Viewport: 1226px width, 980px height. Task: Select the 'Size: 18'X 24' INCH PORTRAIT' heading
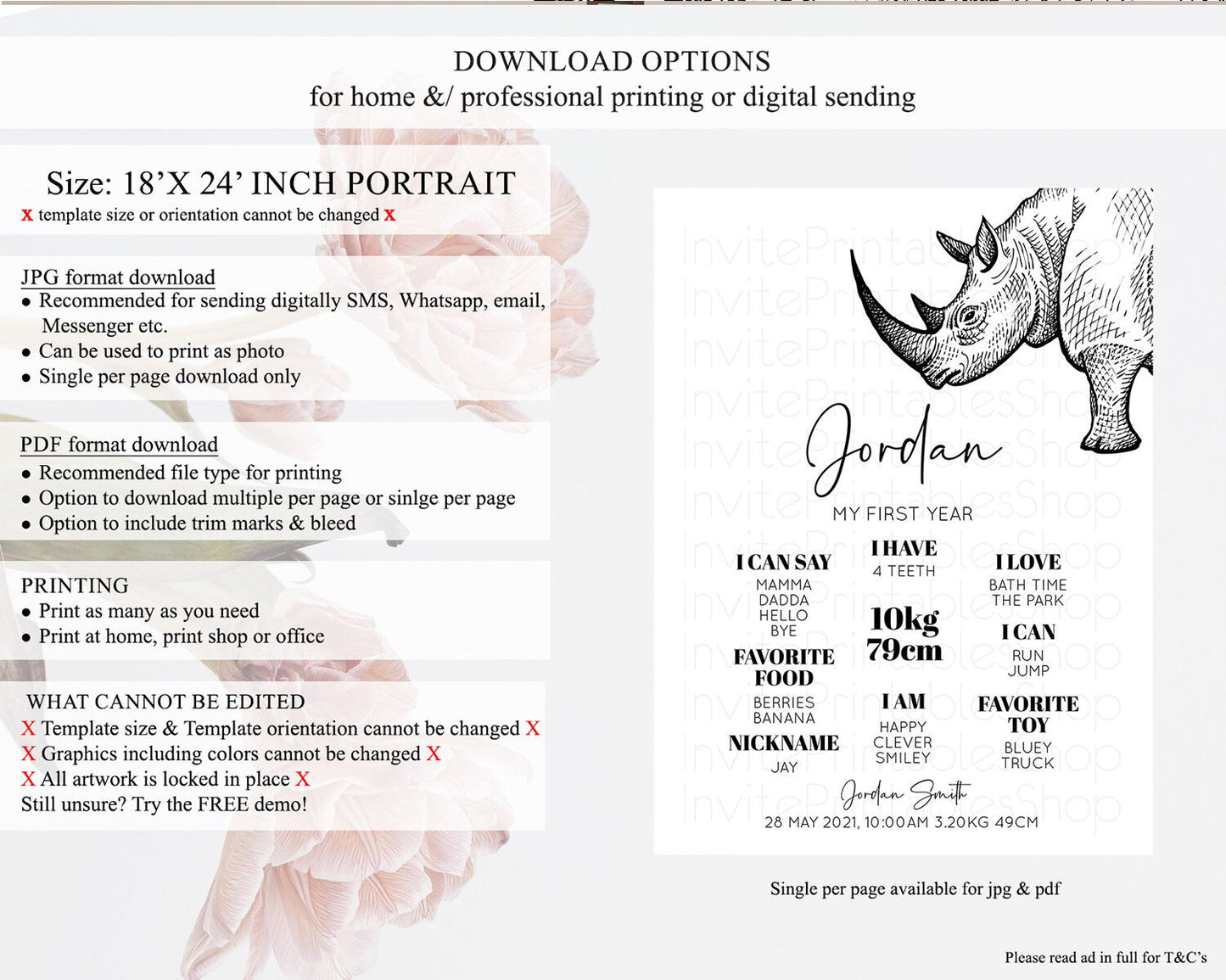(281, 183)
